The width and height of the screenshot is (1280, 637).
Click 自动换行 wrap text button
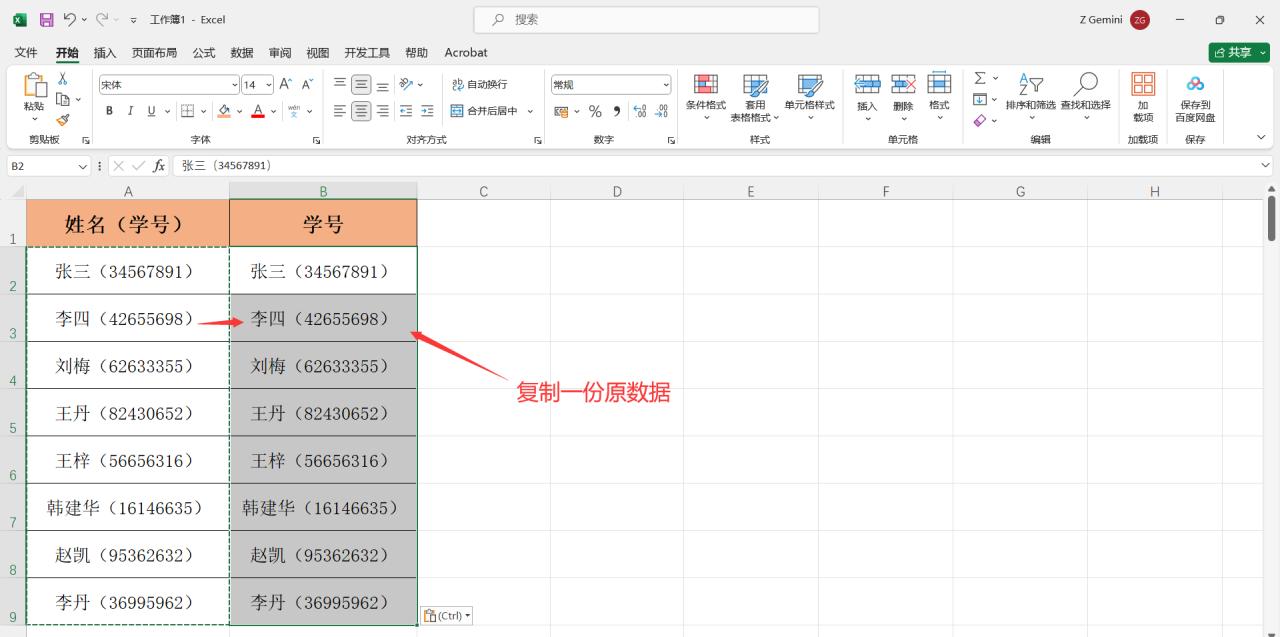pos(479,85)
